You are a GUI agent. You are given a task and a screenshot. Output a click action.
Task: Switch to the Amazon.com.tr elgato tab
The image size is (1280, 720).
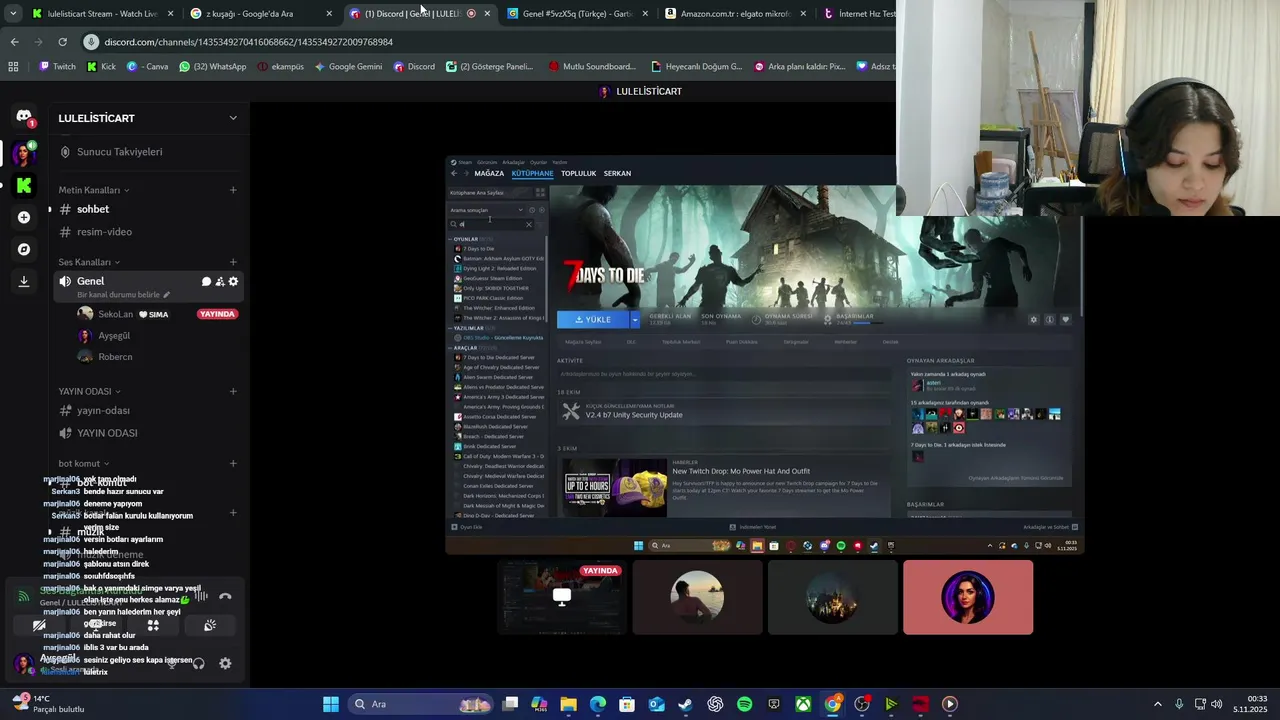(x=734, y=14)
